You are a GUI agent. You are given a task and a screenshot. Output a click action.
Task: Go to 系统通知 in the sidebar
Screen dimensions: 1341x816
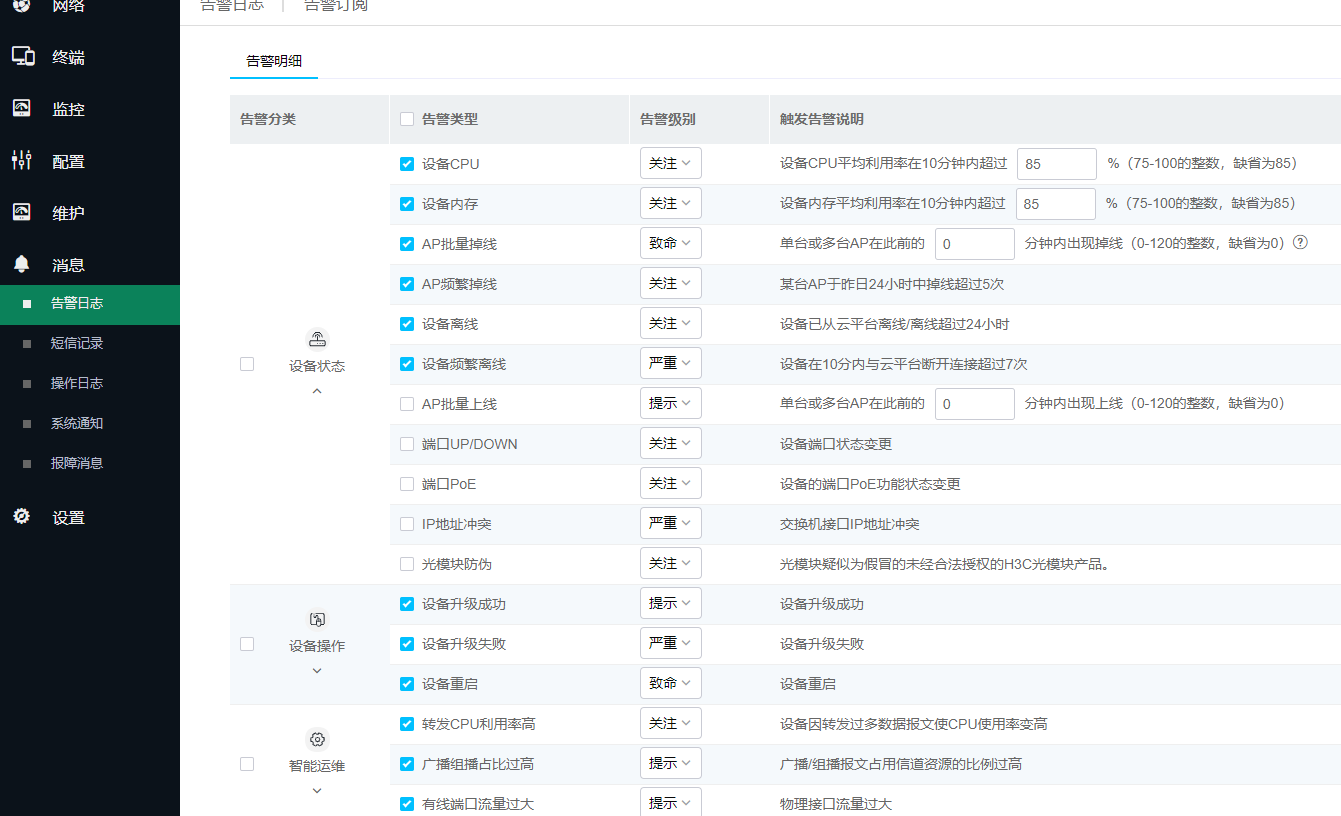[x=77, y=423]
